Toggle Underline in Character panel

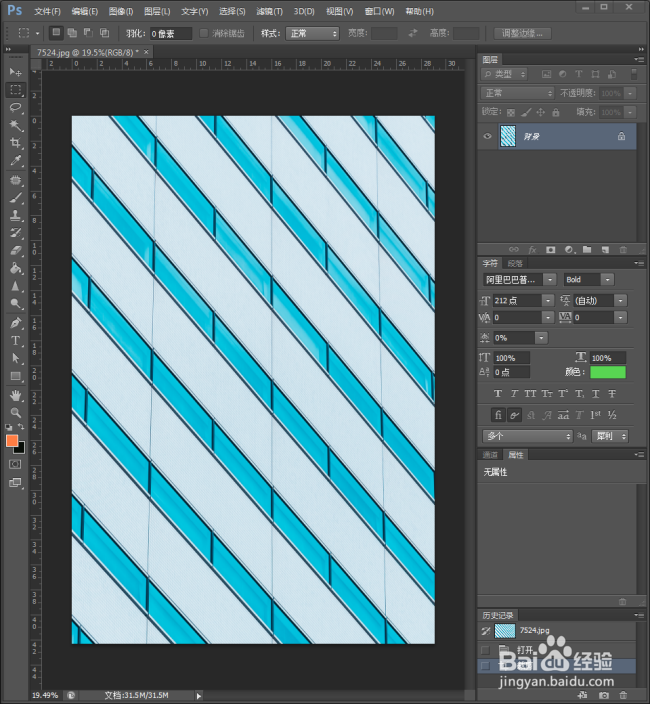(595, 394)
